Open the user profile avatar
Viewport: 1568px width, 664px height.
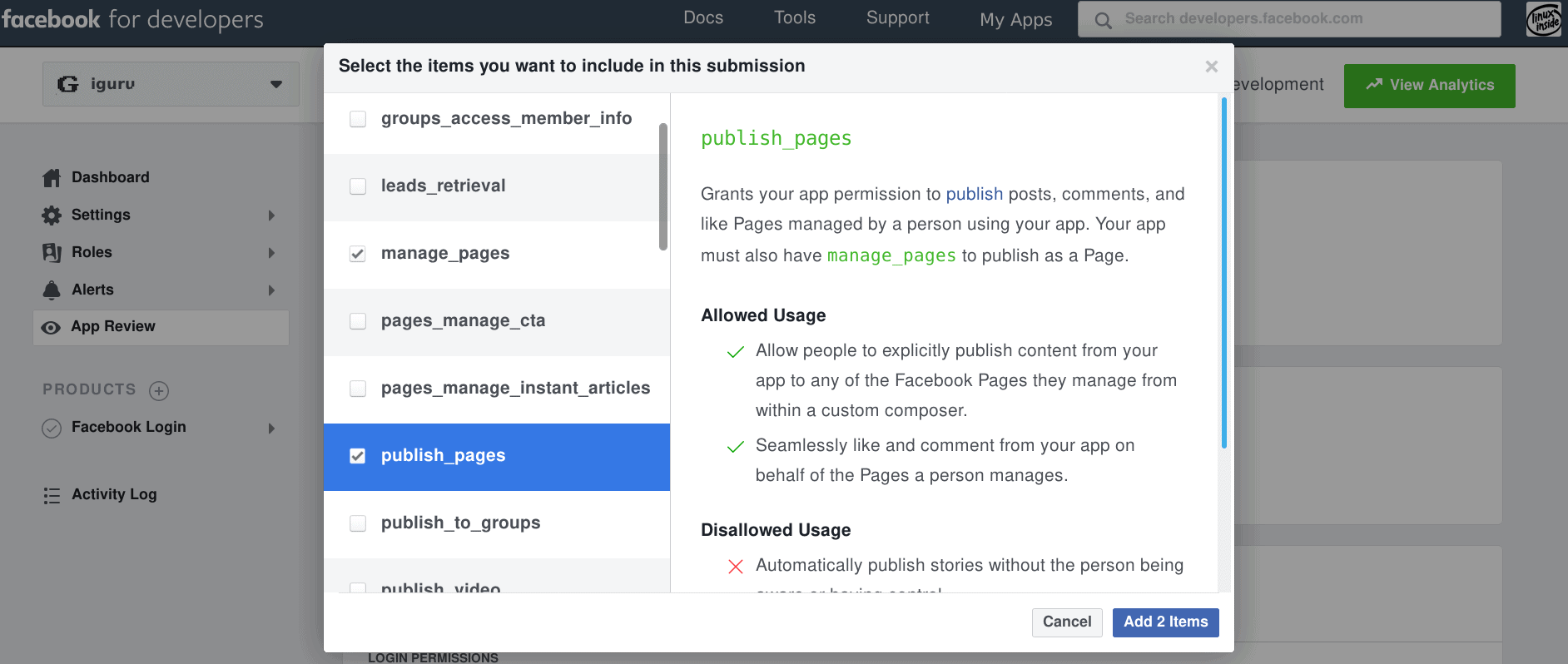[x=1544, y=19]
